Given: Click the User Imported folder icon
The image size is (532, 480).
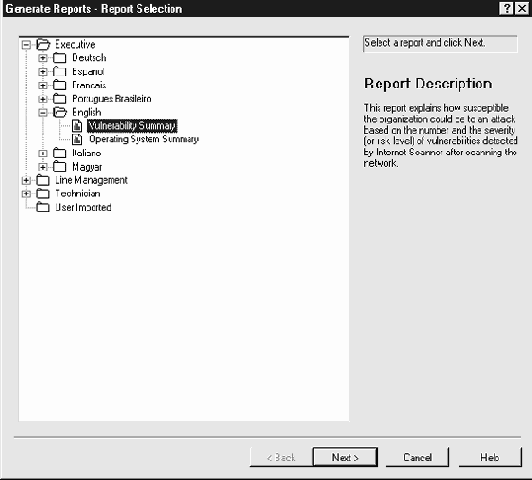Looking at the screenshot, I should click(43, 207).
